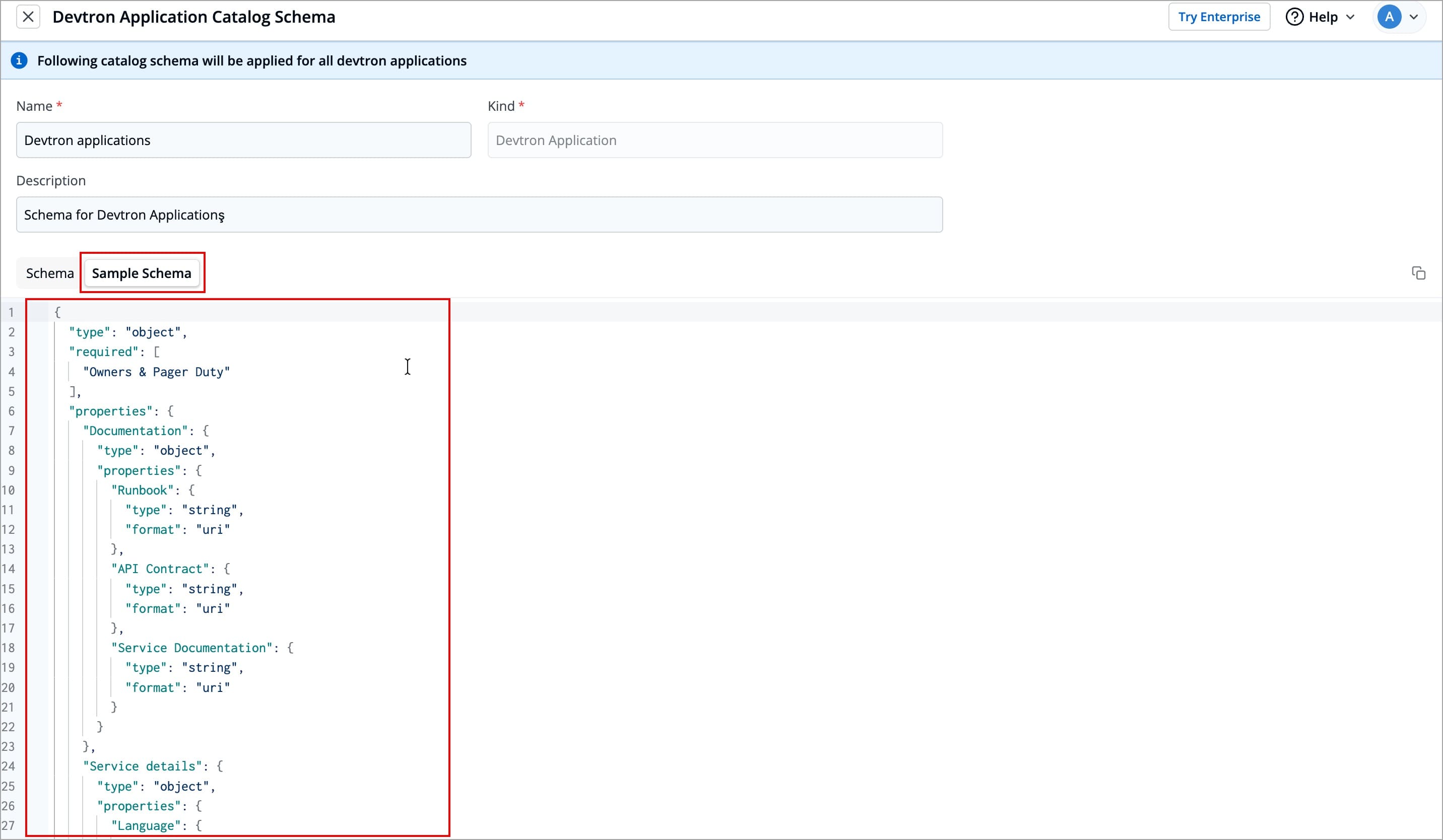Click the blue avatar icon labeled A

coord(1390,17)
